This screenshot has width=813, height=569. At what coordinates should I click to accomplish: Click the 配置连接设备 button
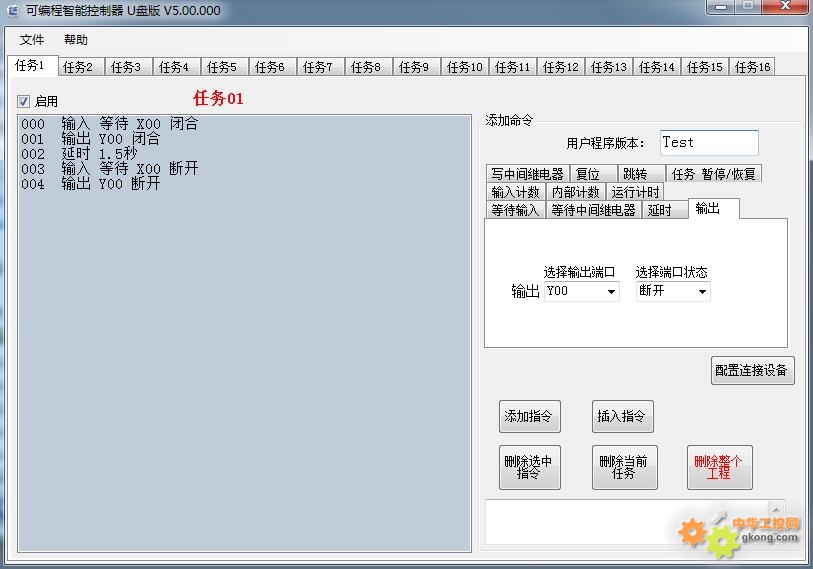pyautogui.click(x=752, y=370)
